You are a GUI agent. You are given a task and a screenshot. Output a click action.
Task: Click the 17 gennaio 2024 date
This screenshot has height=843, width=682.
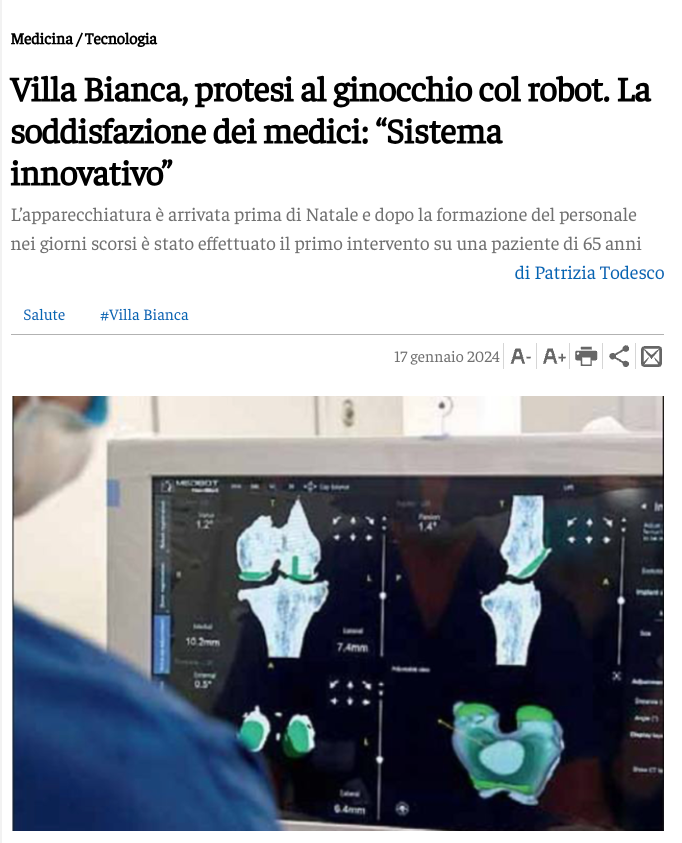pyautogui.click(x=447, y=356)
